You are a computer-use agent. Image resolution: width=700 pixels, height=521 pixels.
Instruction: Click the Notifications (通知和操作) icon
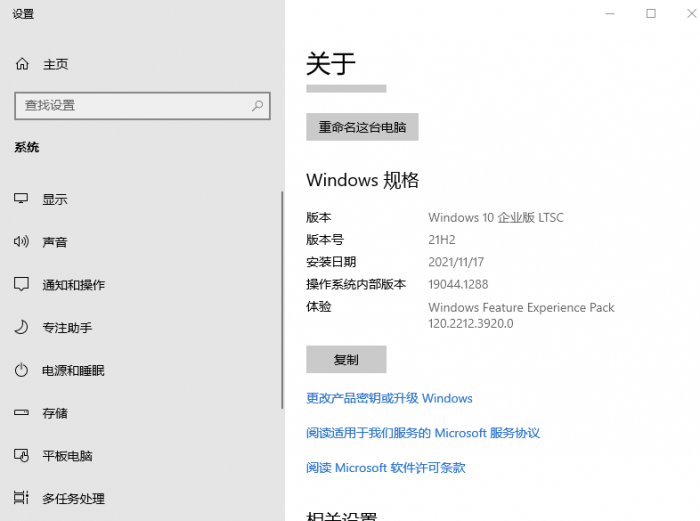point(21,284)
